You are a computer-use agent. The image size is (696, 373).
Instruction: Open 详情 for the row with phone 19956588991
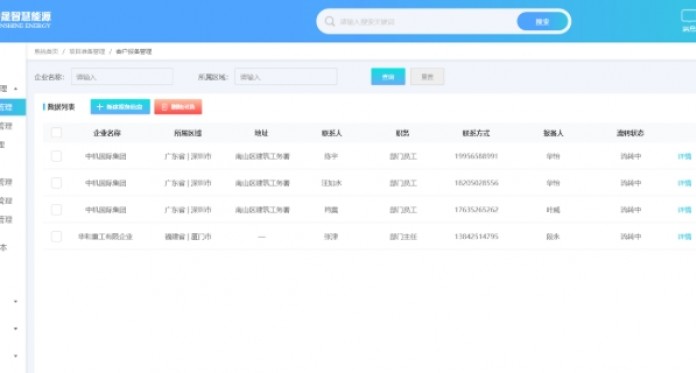(684, 156)
